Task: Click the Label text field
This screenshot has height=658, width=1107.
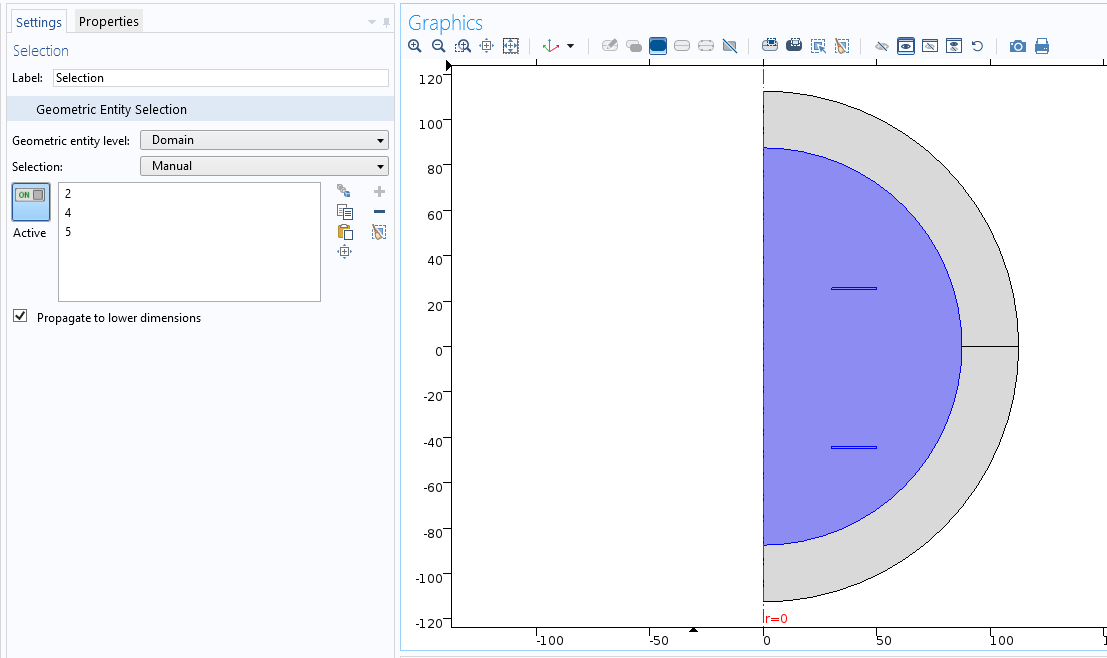Action: click(x=220, y=78)
